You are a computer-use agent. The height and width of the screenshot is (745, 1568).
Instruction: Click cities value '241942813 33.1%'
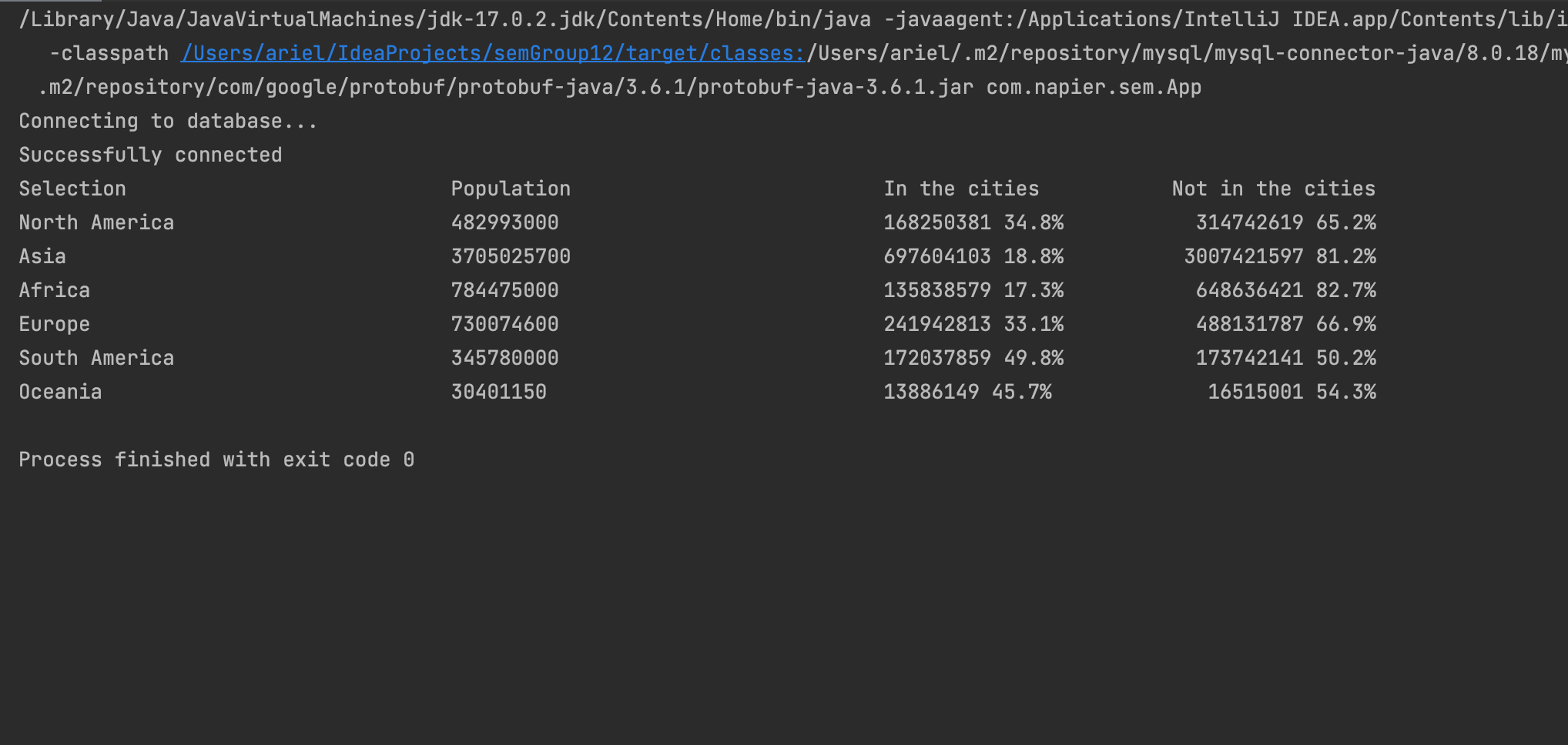point(973,324)
